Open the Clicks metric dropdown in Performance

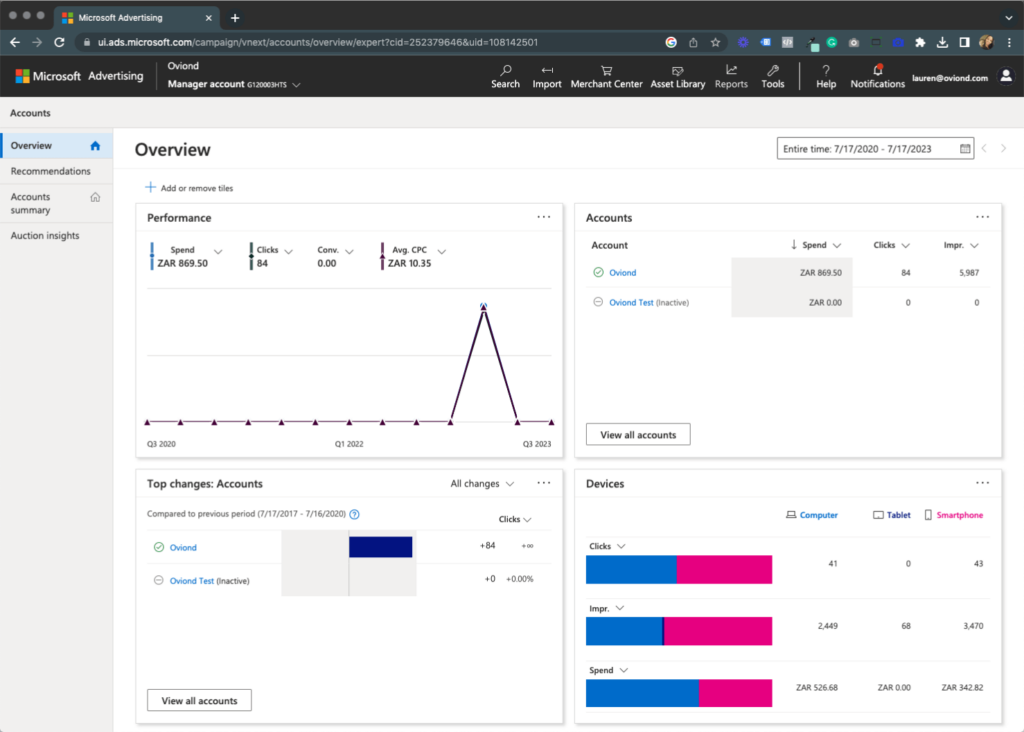tap(289, 251)
